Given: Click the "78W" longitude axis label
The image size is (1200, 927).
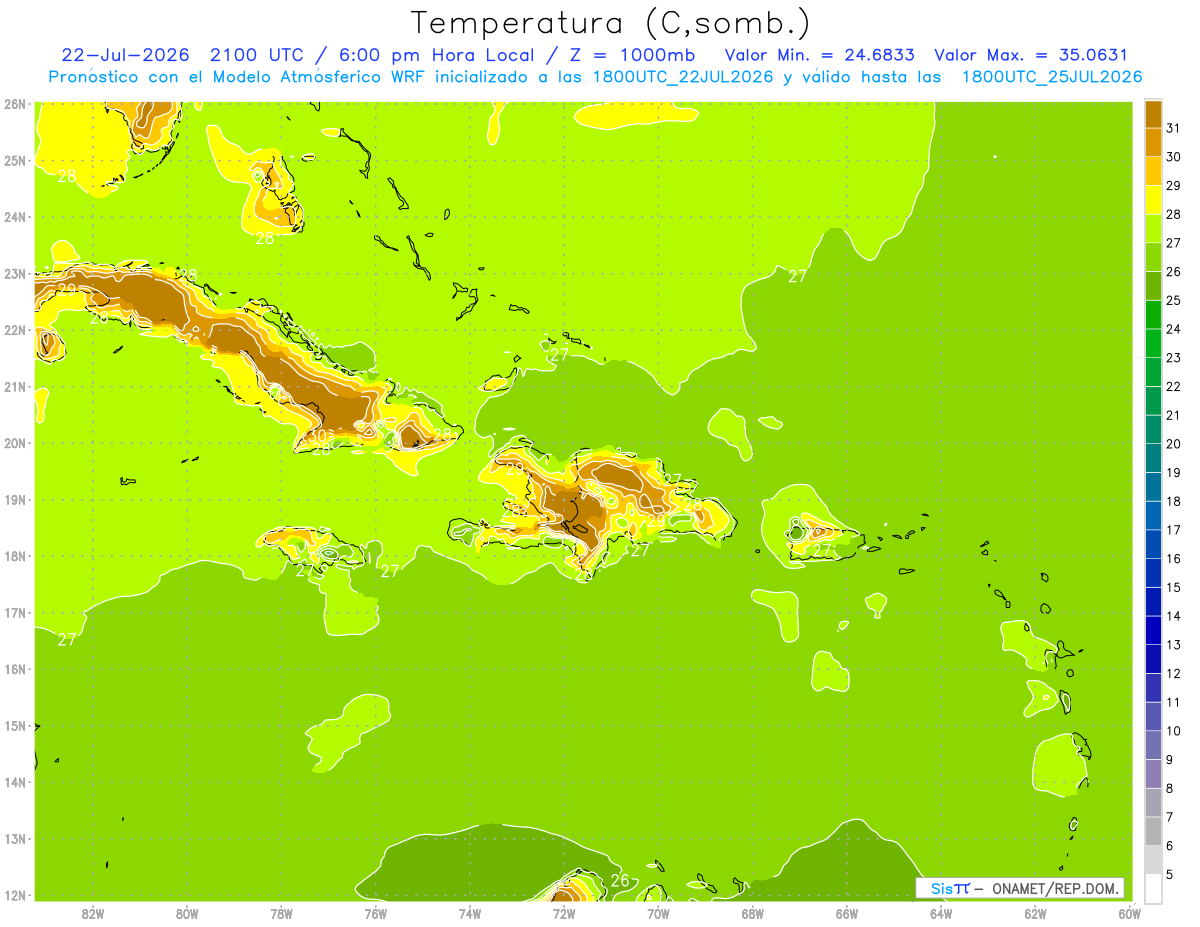Looking at the screenshot, I should click(281, 913).
